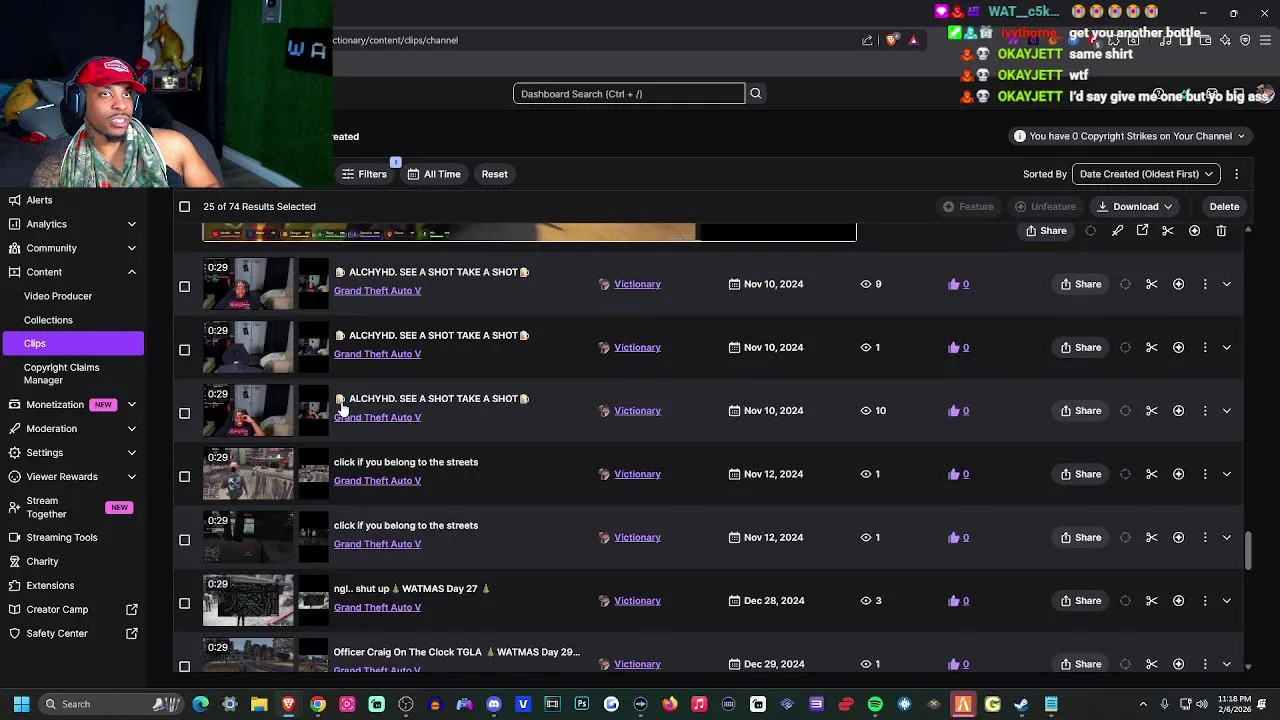
Task: Open the Windows Start button
Action: (21, 704)
